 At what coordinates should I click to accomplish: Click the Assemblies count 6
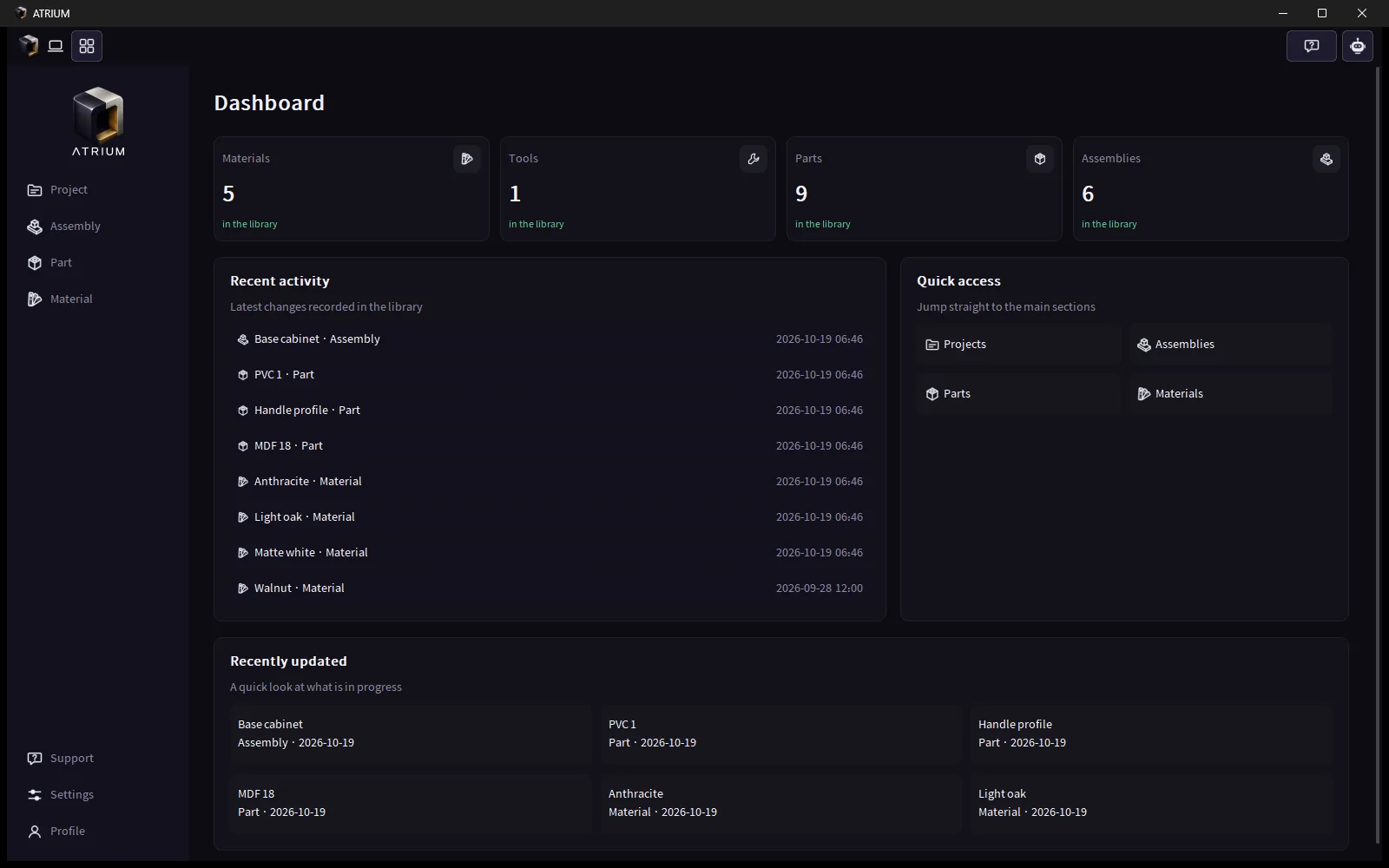[1088, 194]
